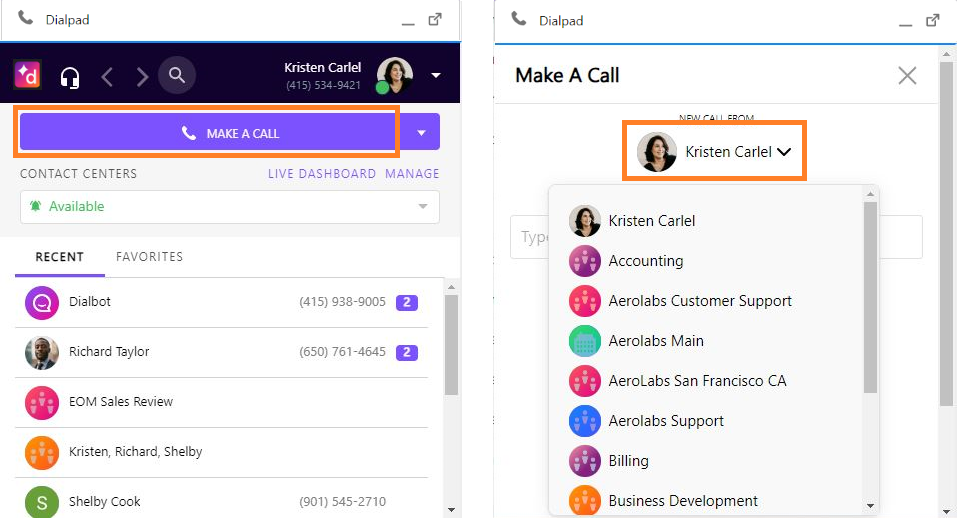Viewport: 957px width, 518px height.
Task: Close the Make A Call panel
Action: pyautogui.click(x=908, y=76)
